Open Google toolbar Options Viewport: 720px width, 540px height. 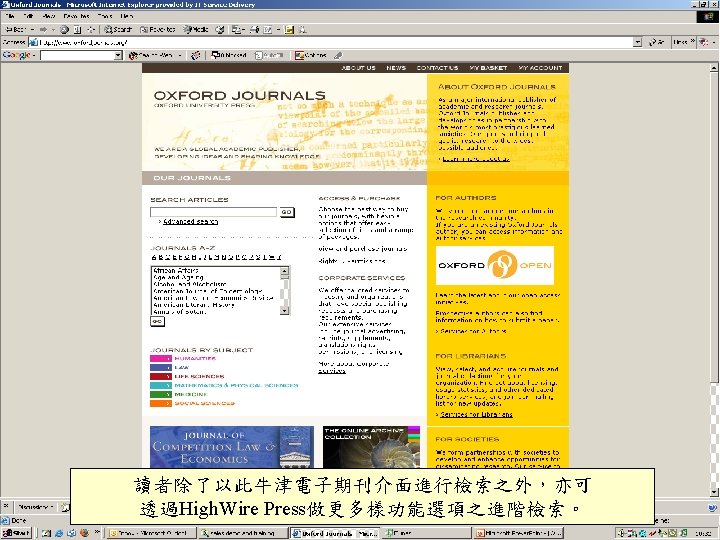click(310, 56)
